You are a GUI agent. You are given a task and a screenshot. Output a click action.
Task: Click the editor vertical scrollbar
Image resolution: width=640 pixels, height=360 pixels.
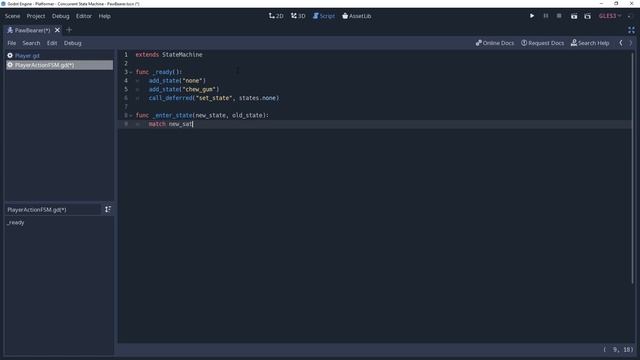[633, 167]
